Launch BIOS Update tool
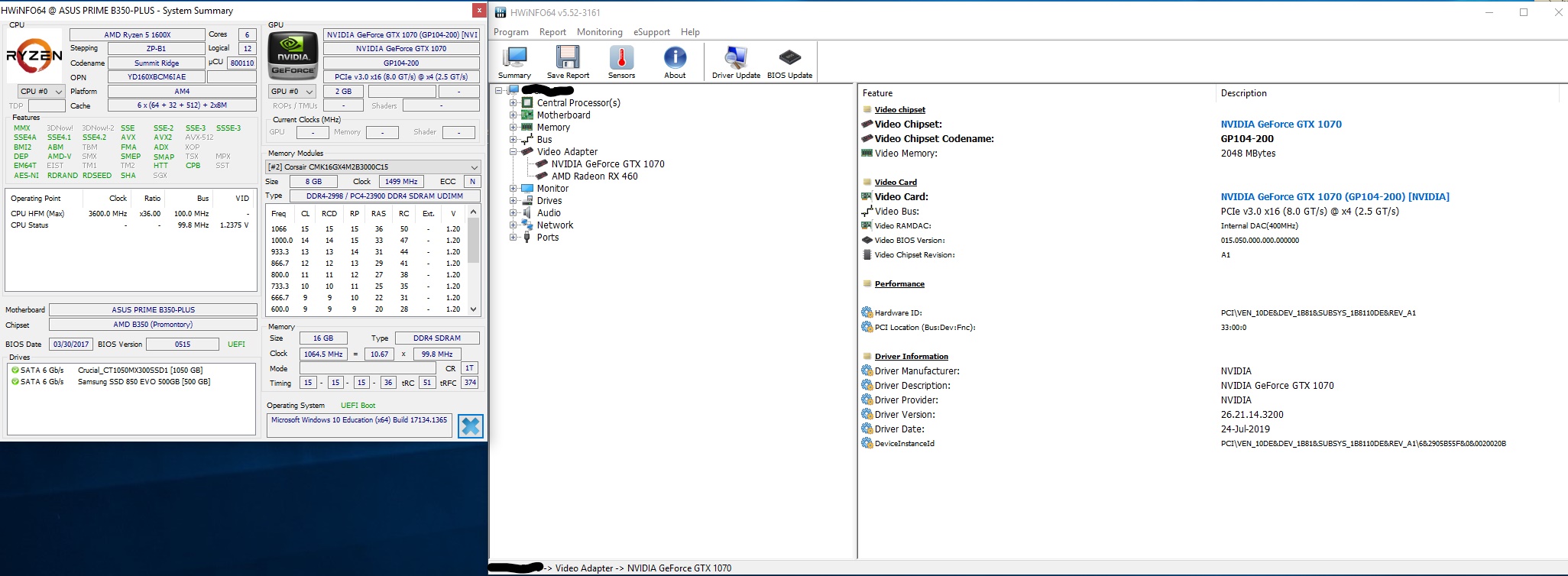 [x=789, y=62]
